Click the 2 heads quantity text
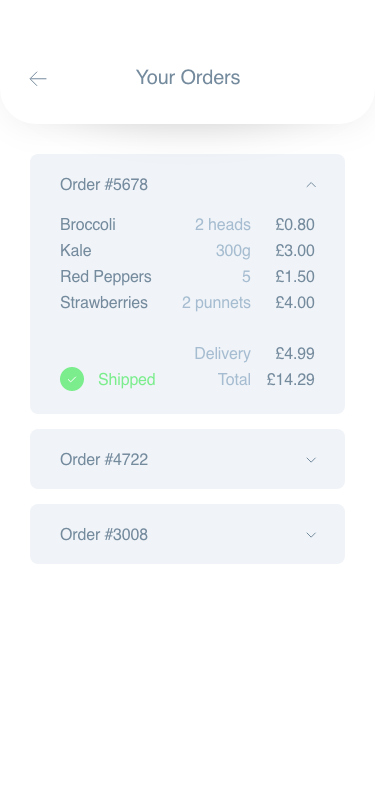375x812 pixels. click(223, 225)
